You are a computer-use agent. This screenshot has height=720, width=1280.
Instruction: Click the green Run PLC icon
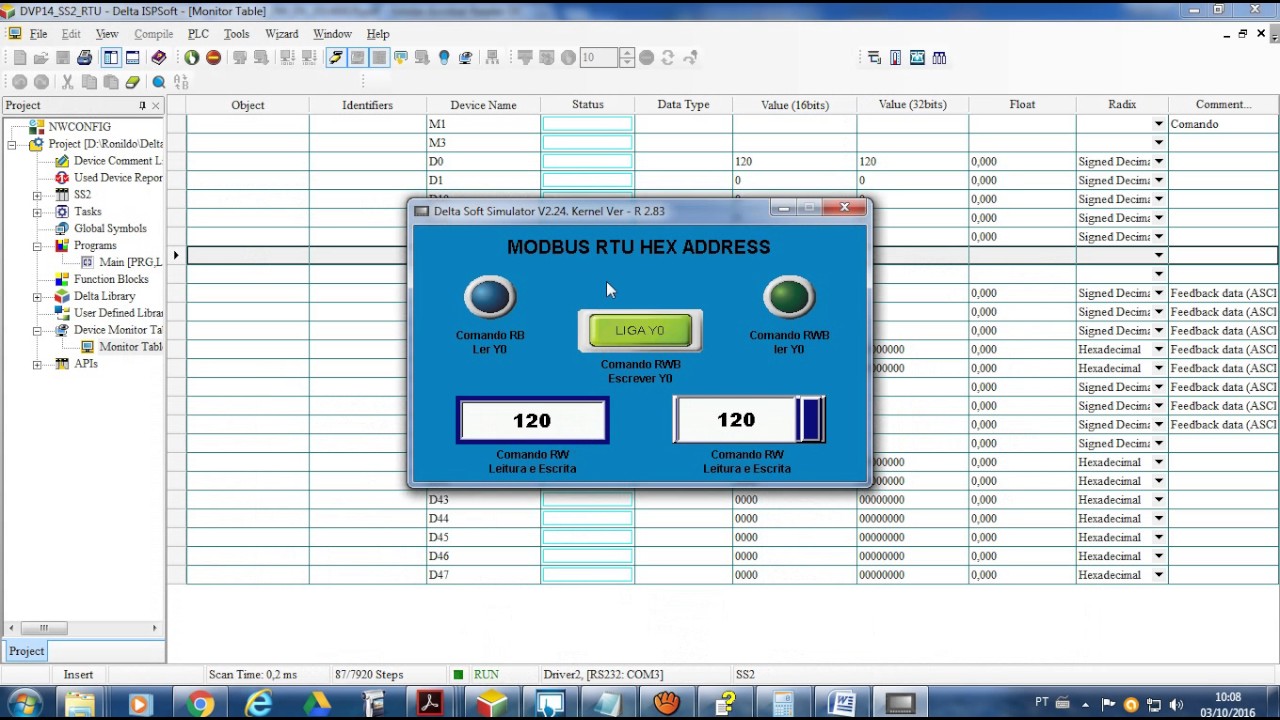pyautogui.click(x=191, y=58)
